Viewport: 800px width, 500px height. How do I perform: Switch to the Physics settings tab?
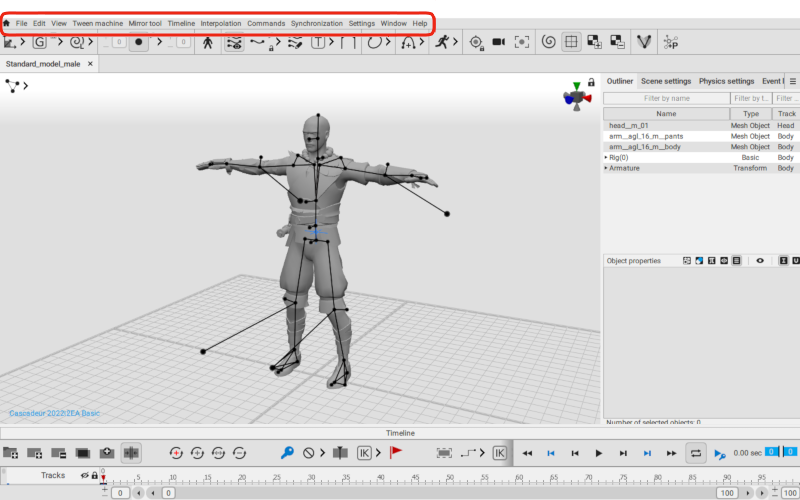pos(726,81)
